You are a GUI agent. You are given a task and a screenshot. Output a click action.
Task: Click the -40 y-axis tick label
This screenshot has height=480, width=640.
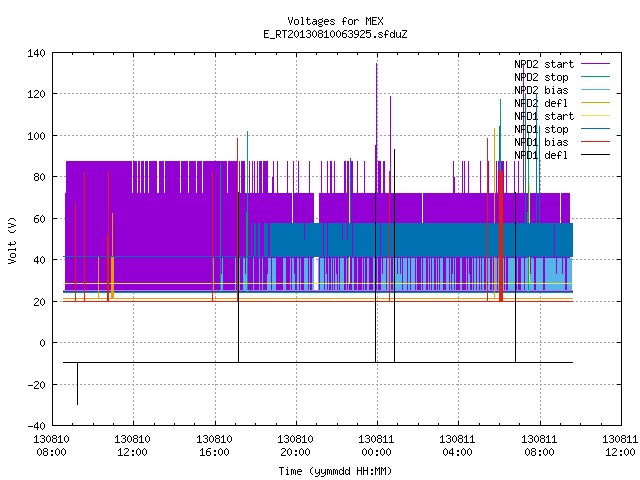[36, 426]
